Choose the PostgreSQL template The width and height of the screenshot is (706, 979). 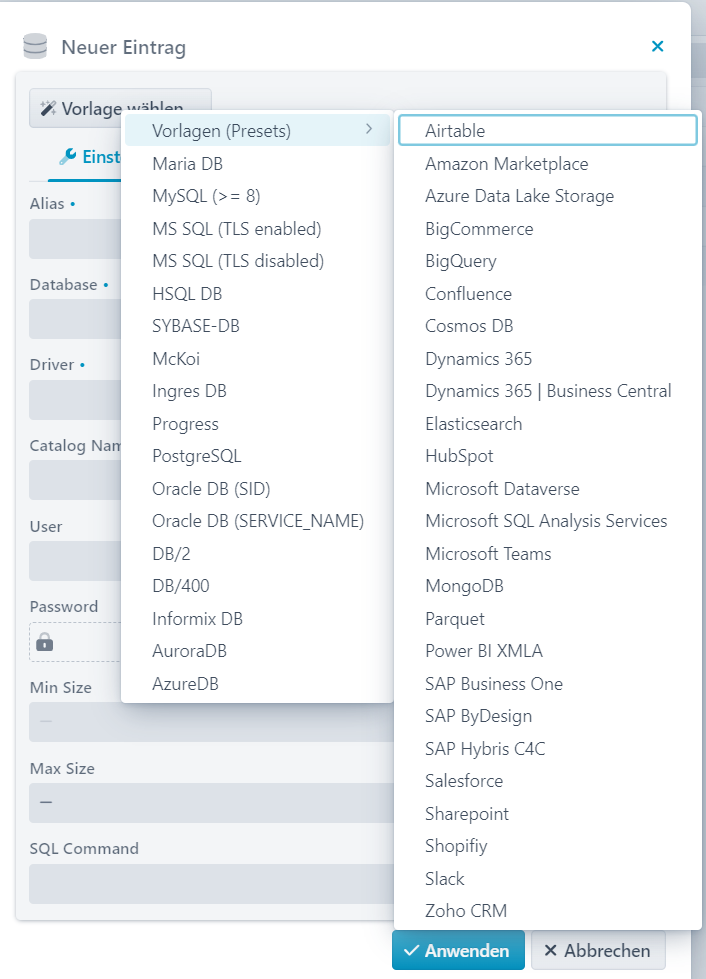tap(257, 456)
